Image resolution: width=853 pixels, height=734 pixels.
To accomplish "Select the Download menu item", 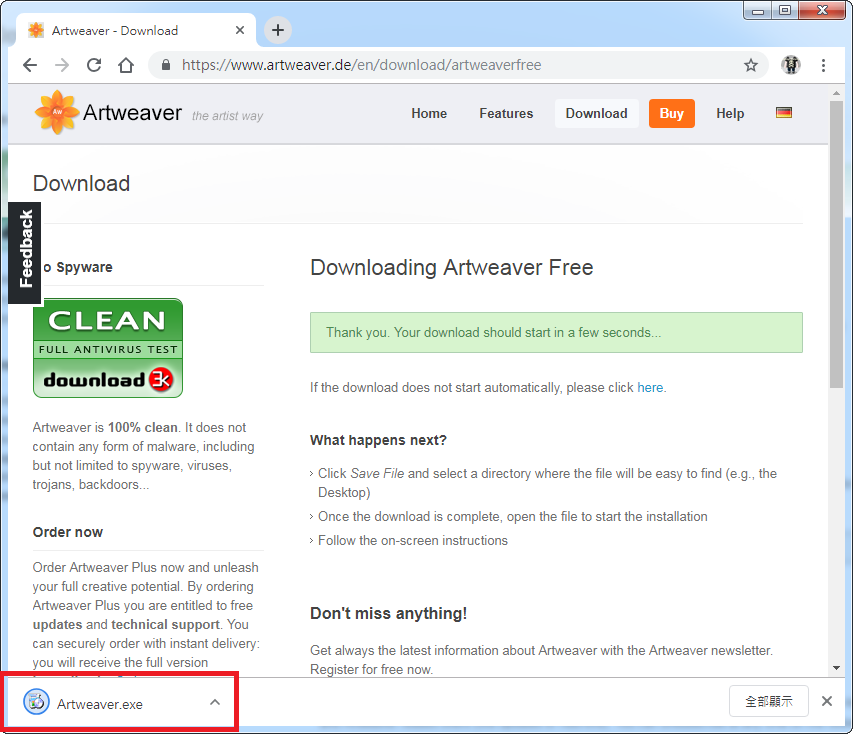I will (596, 113).
